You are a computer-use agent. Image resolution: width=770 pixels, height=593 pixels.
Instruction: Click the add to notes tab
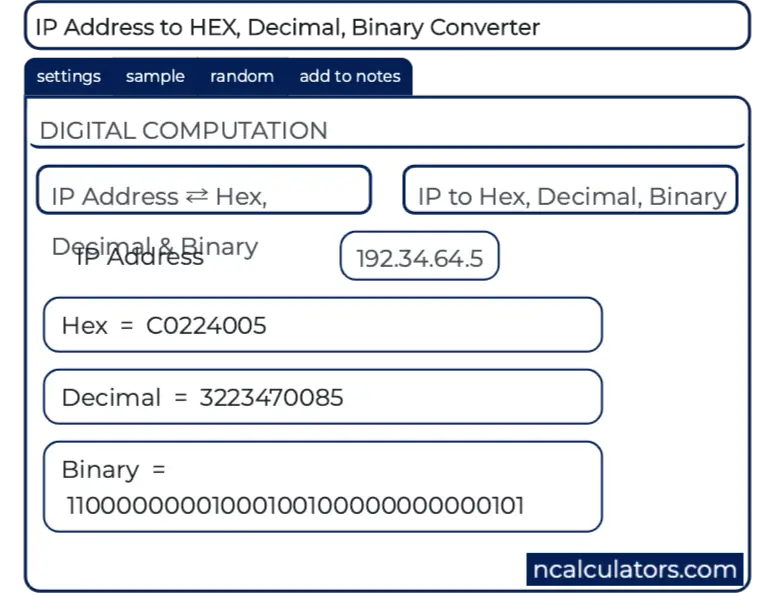349,76
